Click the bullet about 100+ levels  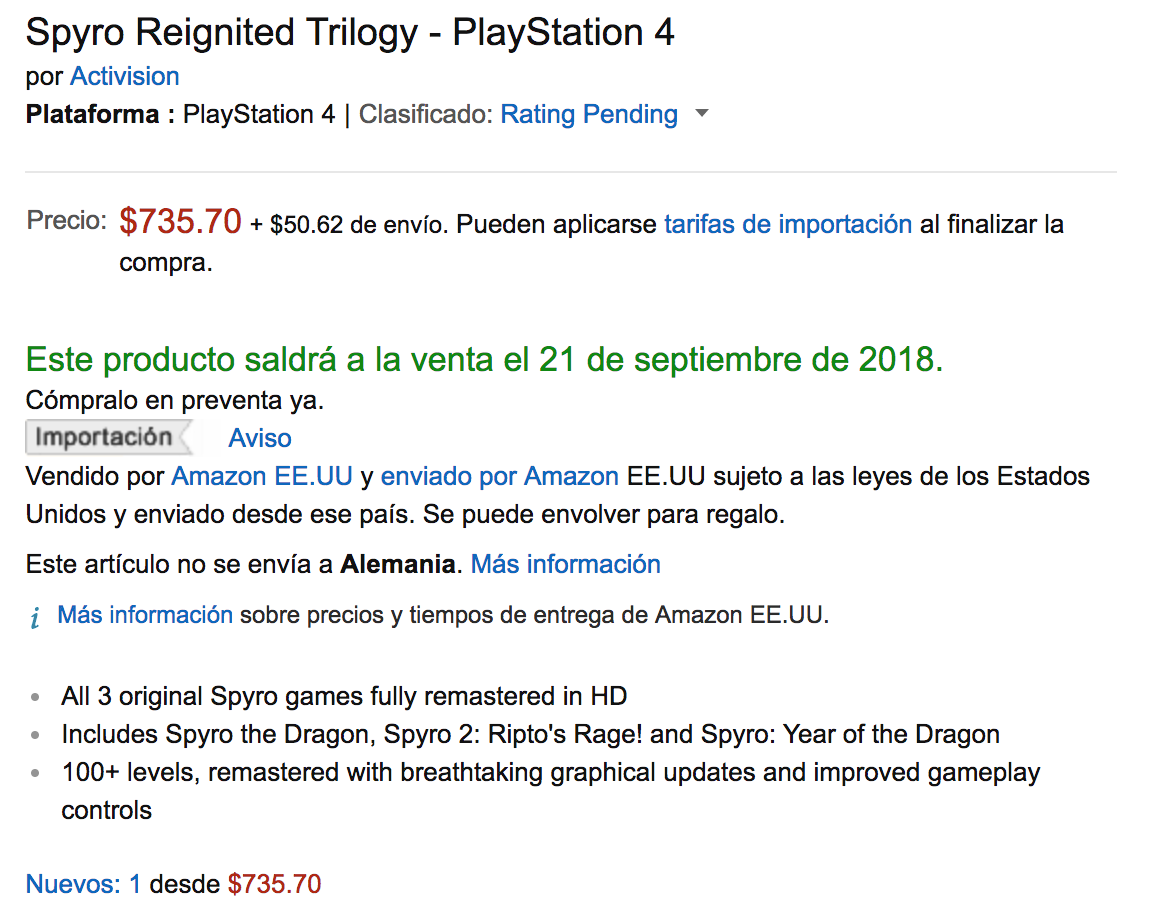pos(550,773)
